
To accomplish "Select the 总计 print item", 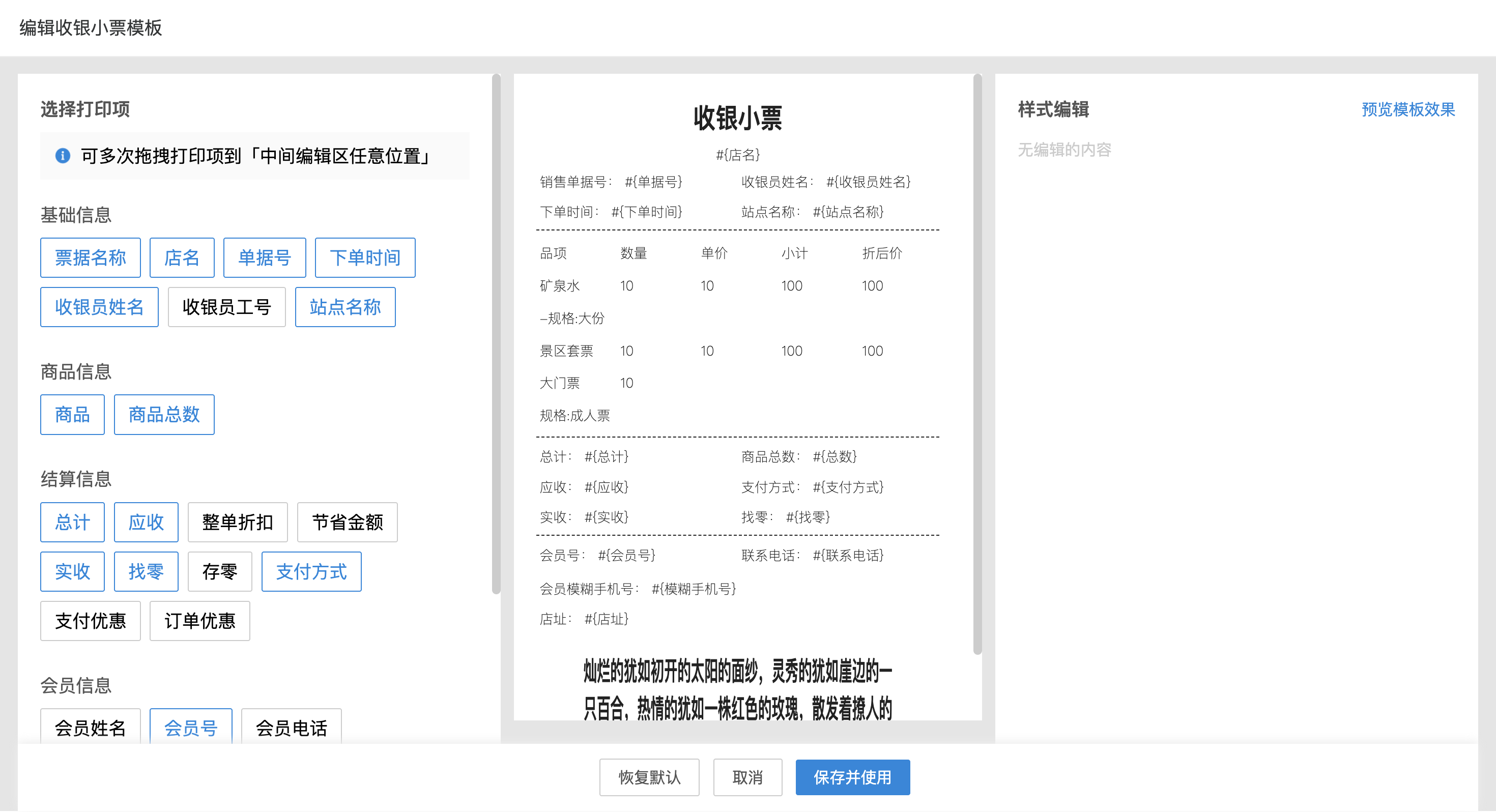I will point(73,521).
